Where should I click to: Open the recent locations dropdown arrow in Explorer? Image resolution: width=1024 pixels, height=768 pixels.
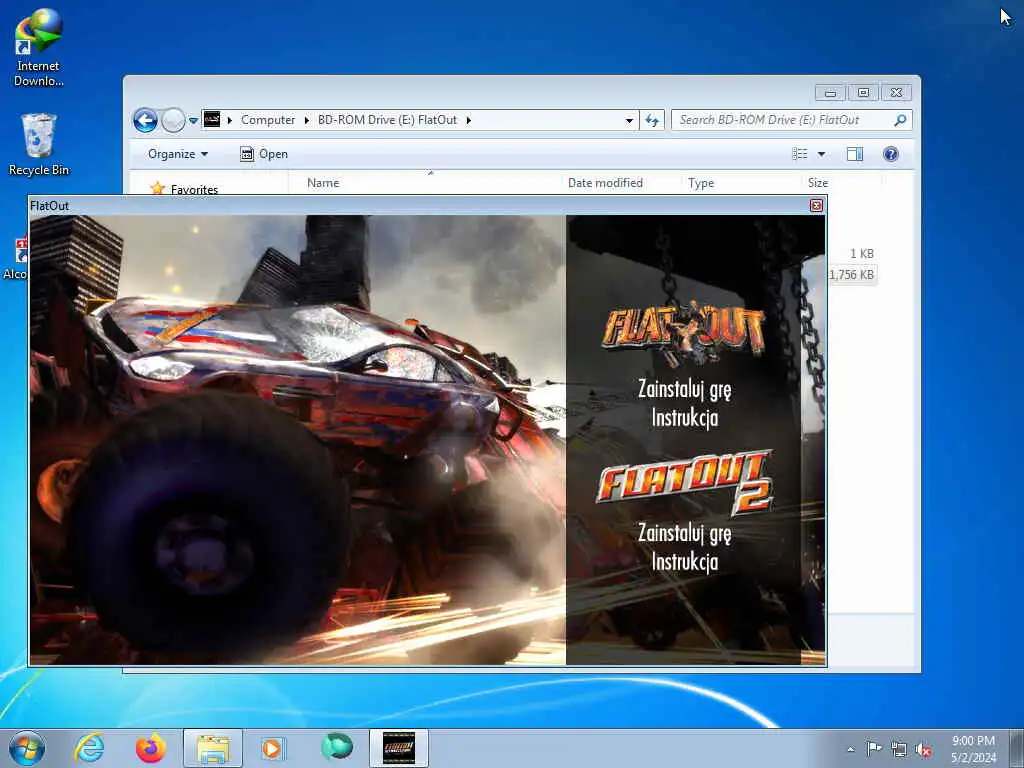click(x=193, y=121)
